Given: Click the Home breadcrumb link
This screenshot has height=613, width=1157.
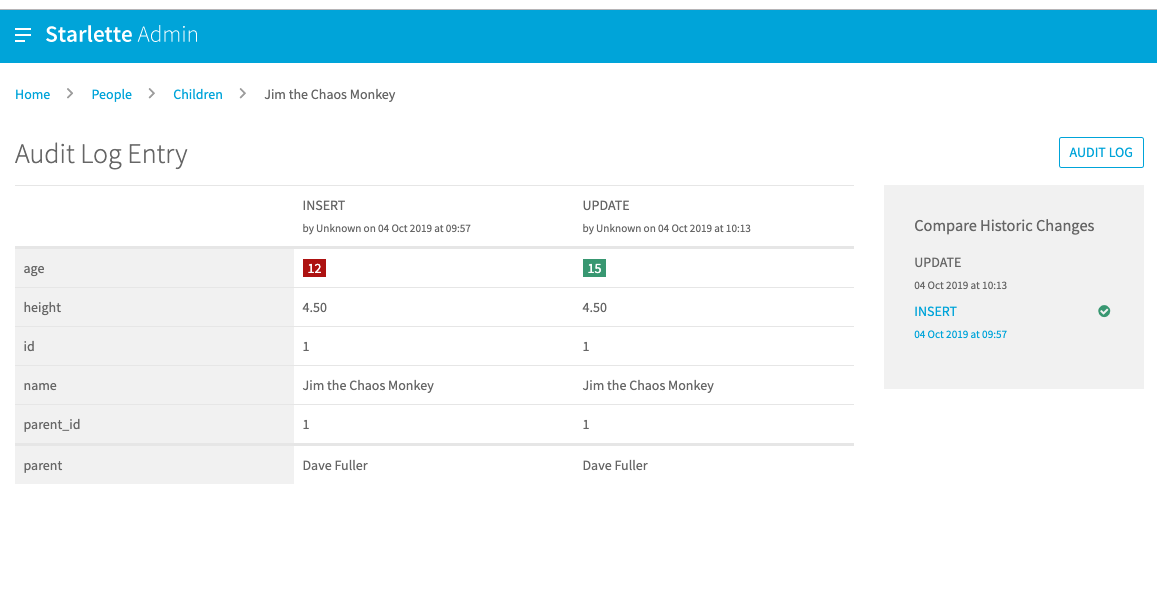Looking at the screenshot, I should tap(32, 93).
